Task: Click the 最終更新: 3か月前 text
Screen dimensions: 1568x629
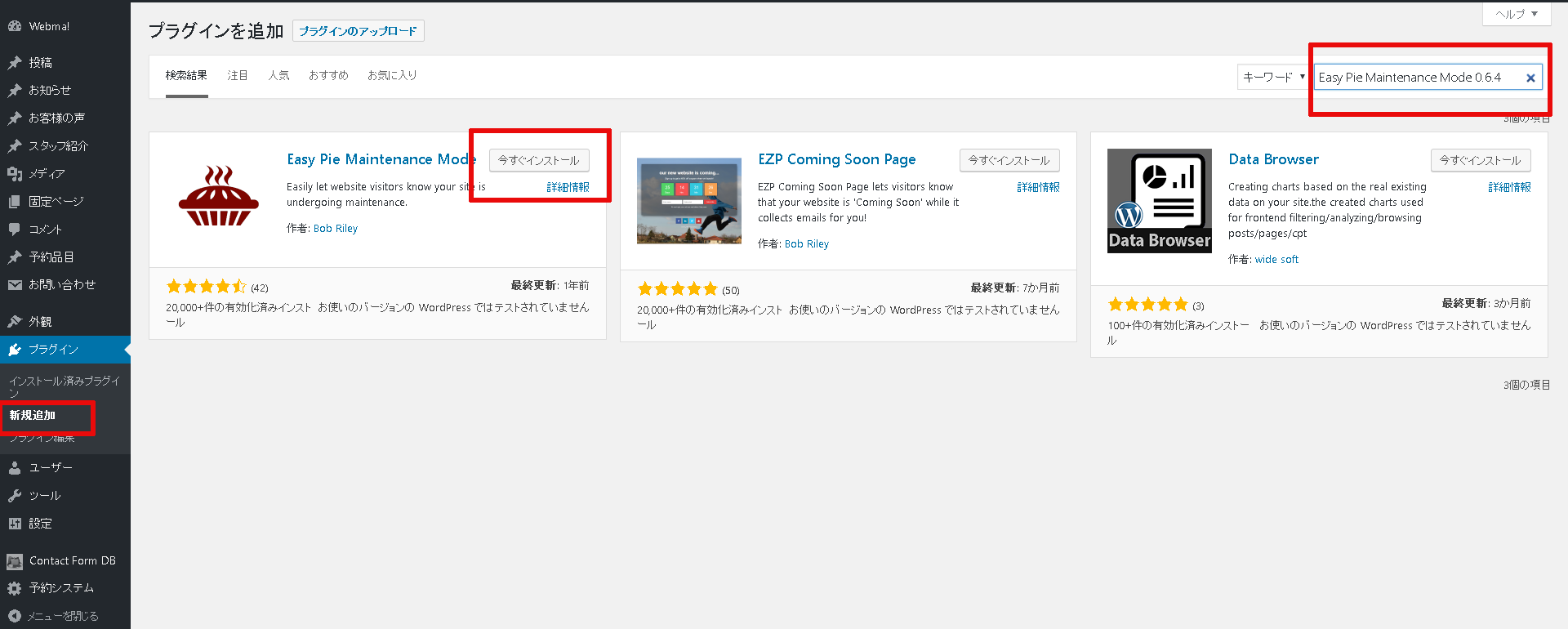Action: click(1486, 304)
